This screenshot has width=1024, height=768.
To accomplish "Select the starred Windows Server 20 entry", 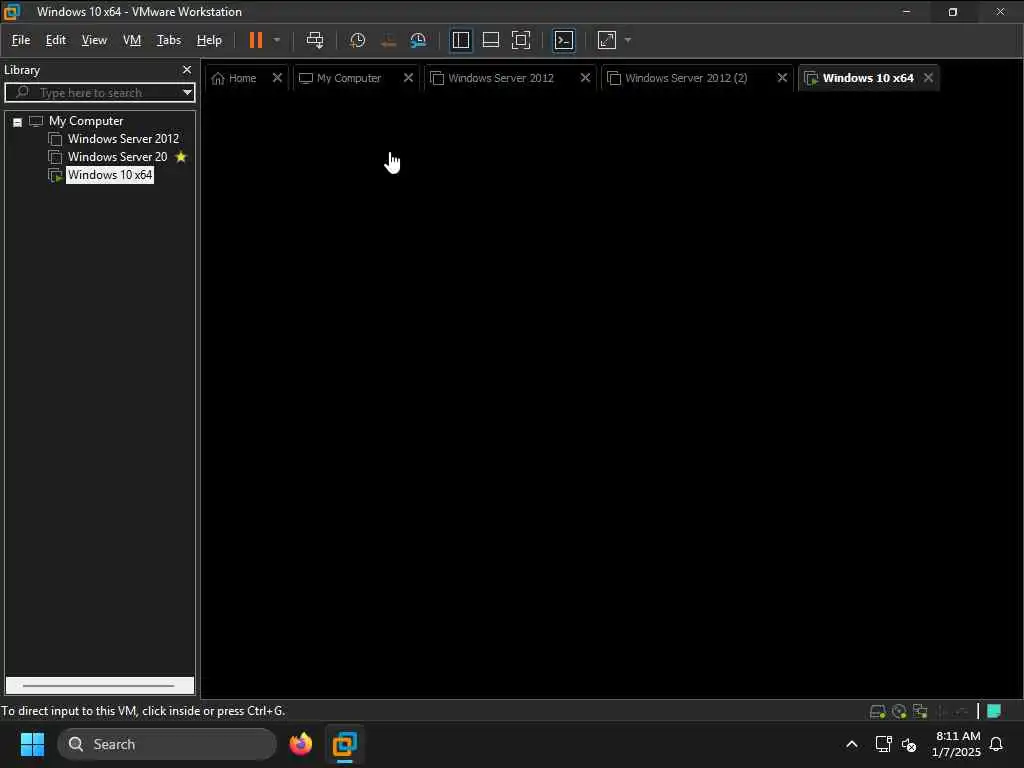I will [118, 157].
